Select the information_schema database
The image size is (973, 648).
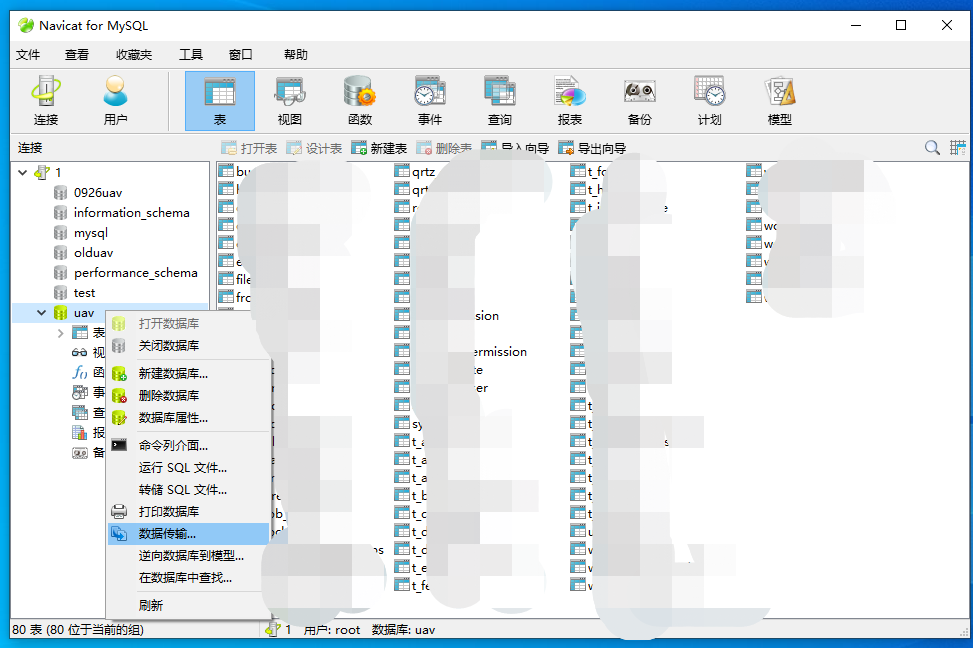(132, 212)
